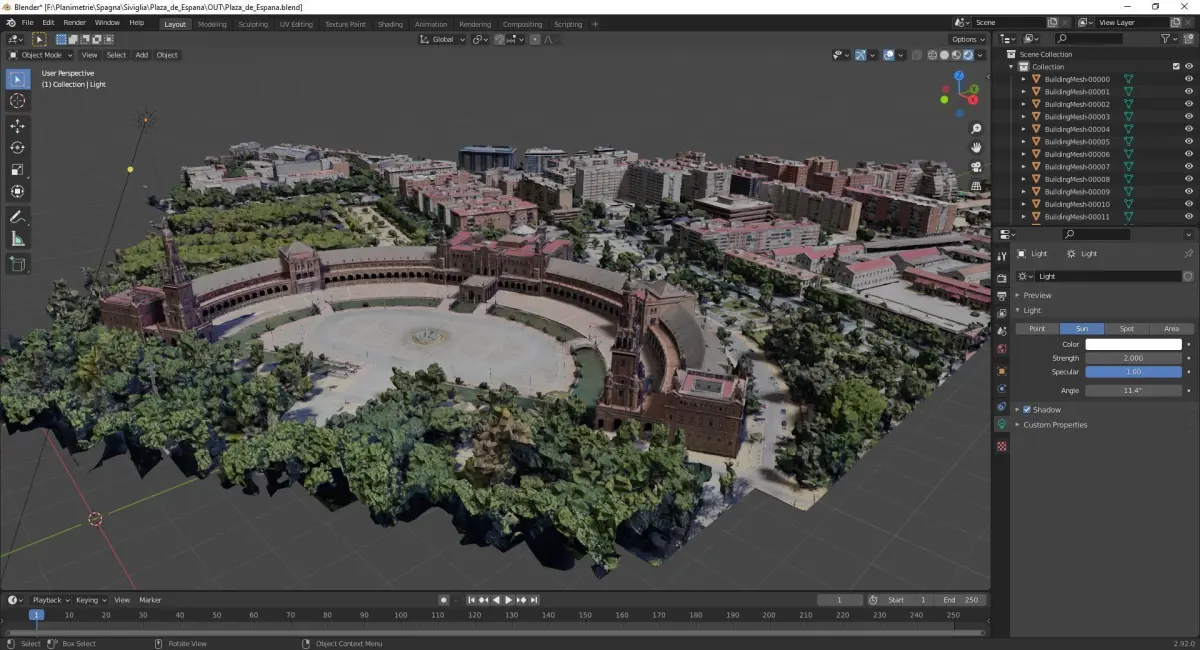Open the Texture properties tab

pyautogui.click(x=1002, y=446)
